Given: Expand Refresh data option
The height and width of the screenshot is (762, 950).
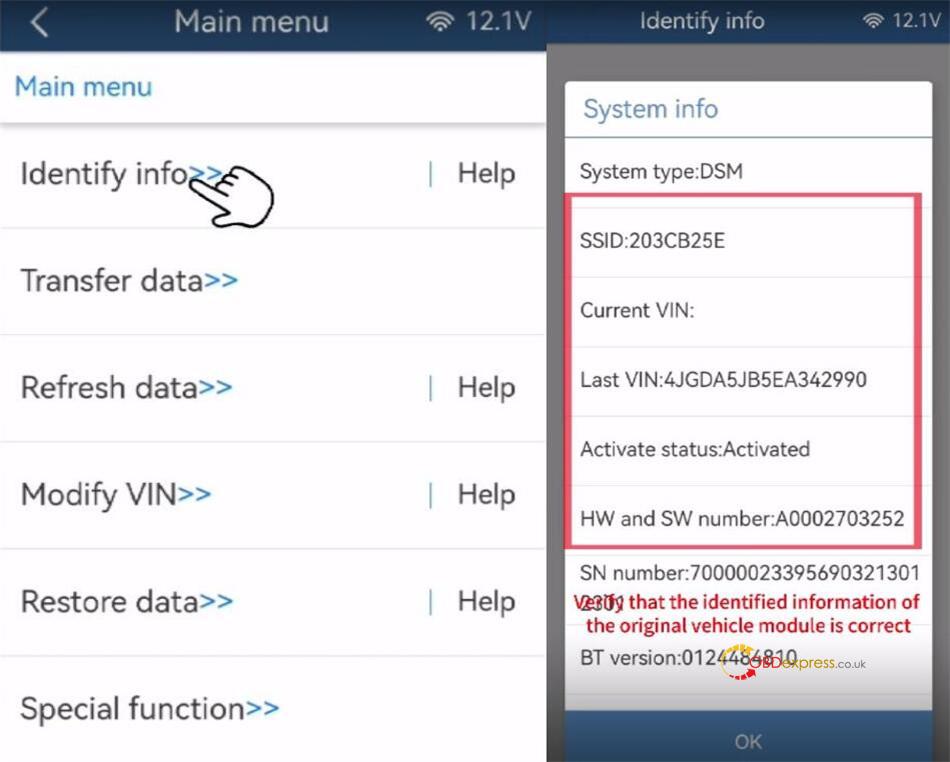Looking at the screenshot, I should tap(126, 388).
